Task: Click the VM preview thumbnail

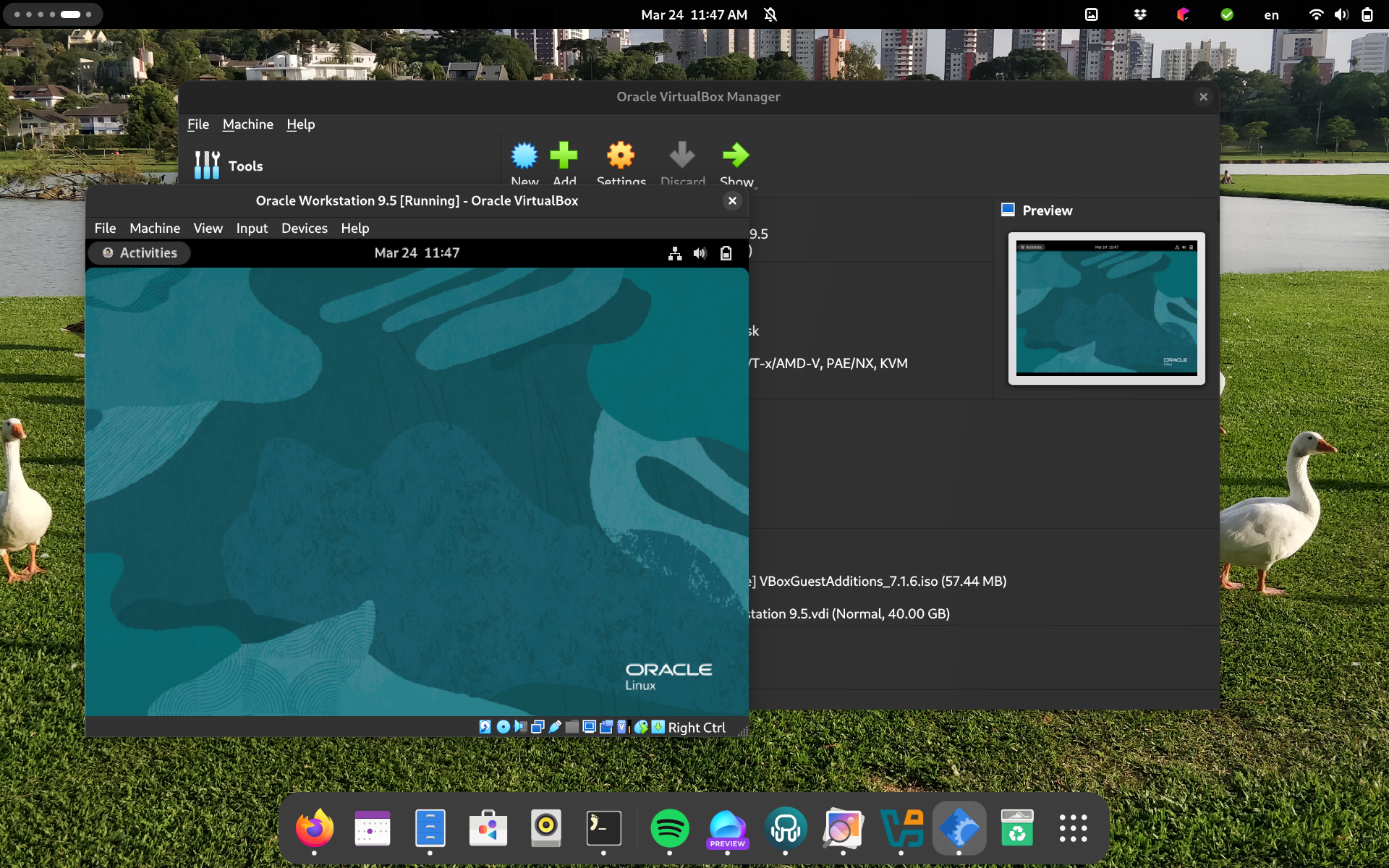Action: tap(1106, 309)
